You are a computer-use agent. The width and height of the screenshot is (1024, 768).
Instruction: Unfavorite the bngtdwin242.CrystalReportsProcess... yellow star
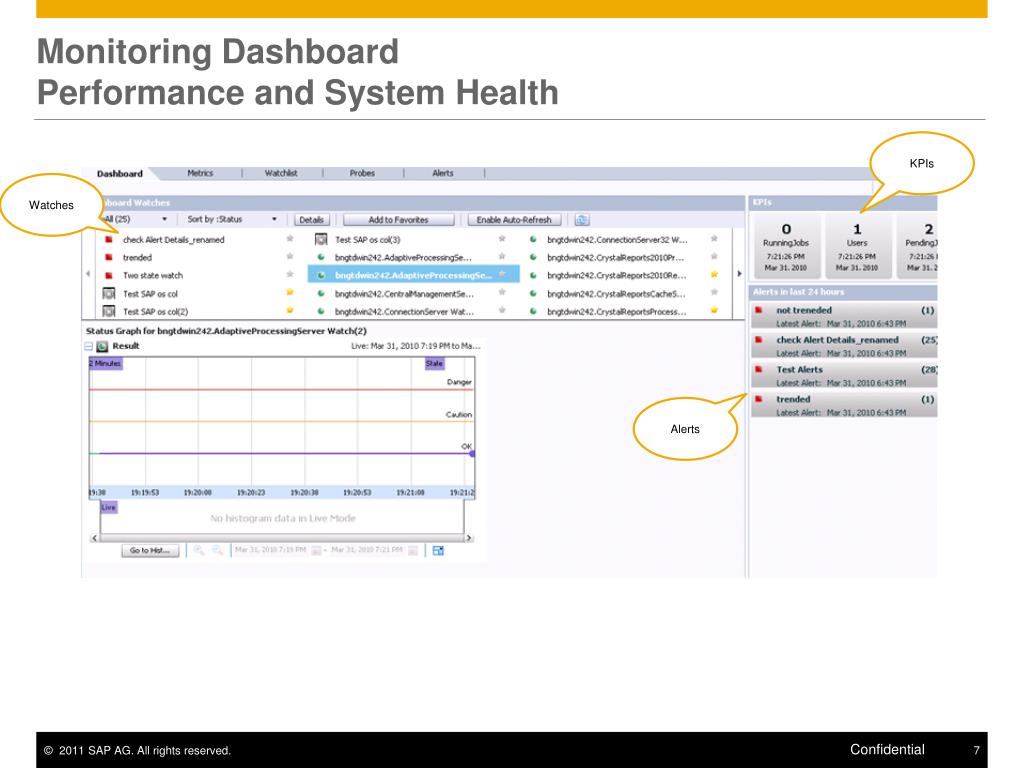pos(714,310)
